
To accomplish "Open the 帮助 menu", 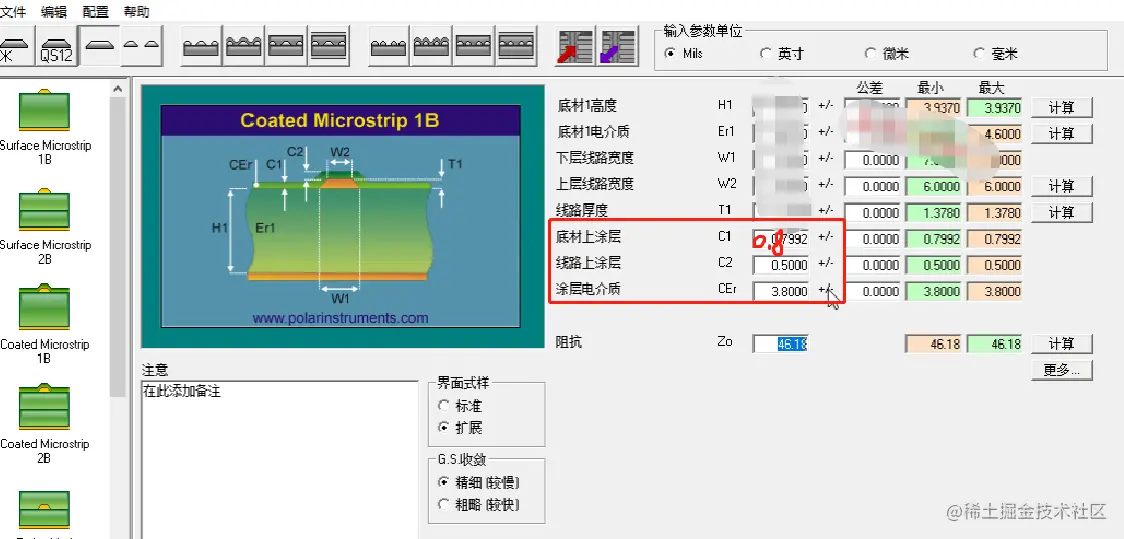I will pos(136,11).
